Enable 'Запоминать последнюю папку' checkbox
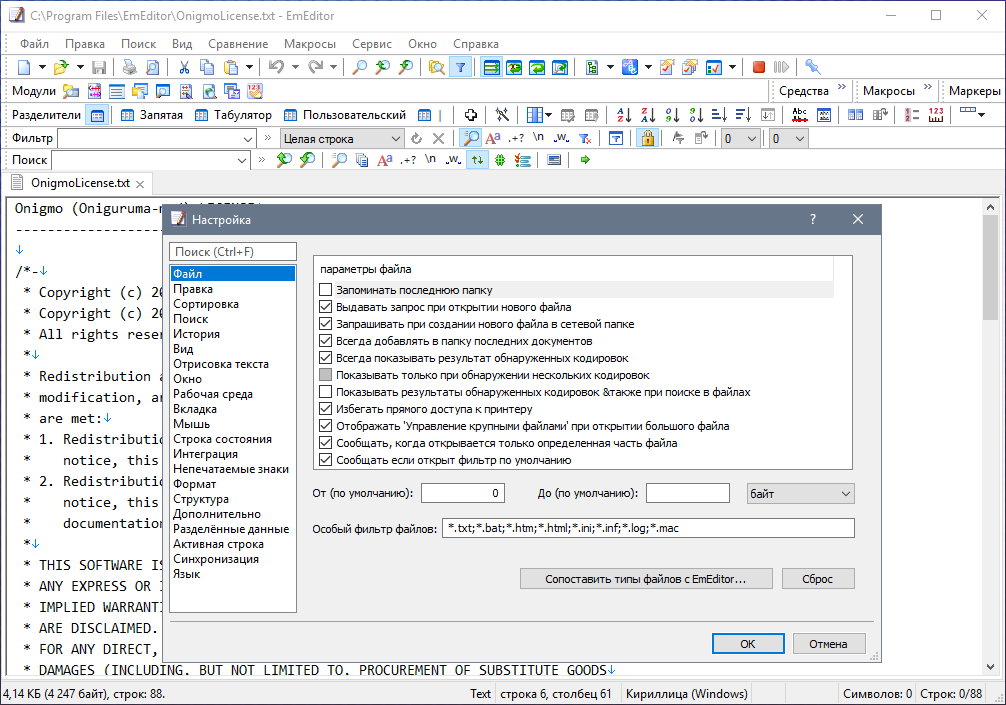Viewport: 1006px width, 705px height. (325, 290)
